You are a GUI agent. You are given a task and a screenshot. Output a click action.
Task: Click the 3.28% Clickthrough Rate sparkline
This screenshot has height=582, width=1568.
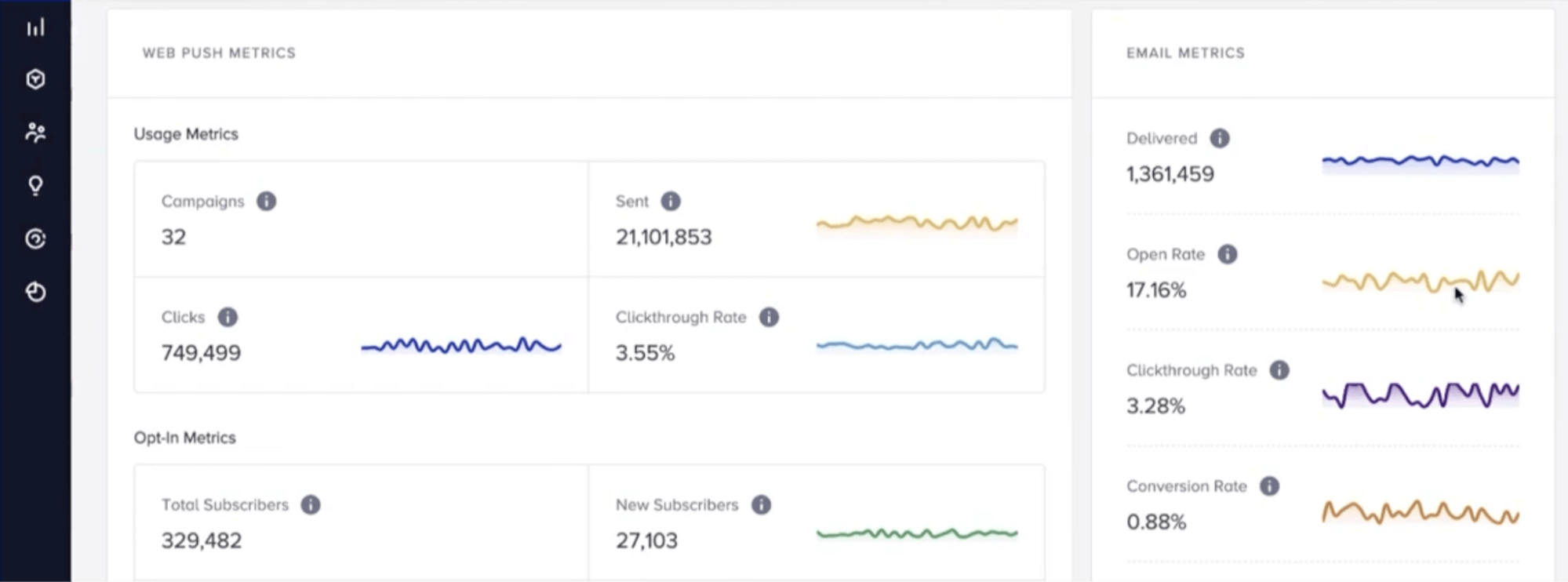coord(1421,395)
